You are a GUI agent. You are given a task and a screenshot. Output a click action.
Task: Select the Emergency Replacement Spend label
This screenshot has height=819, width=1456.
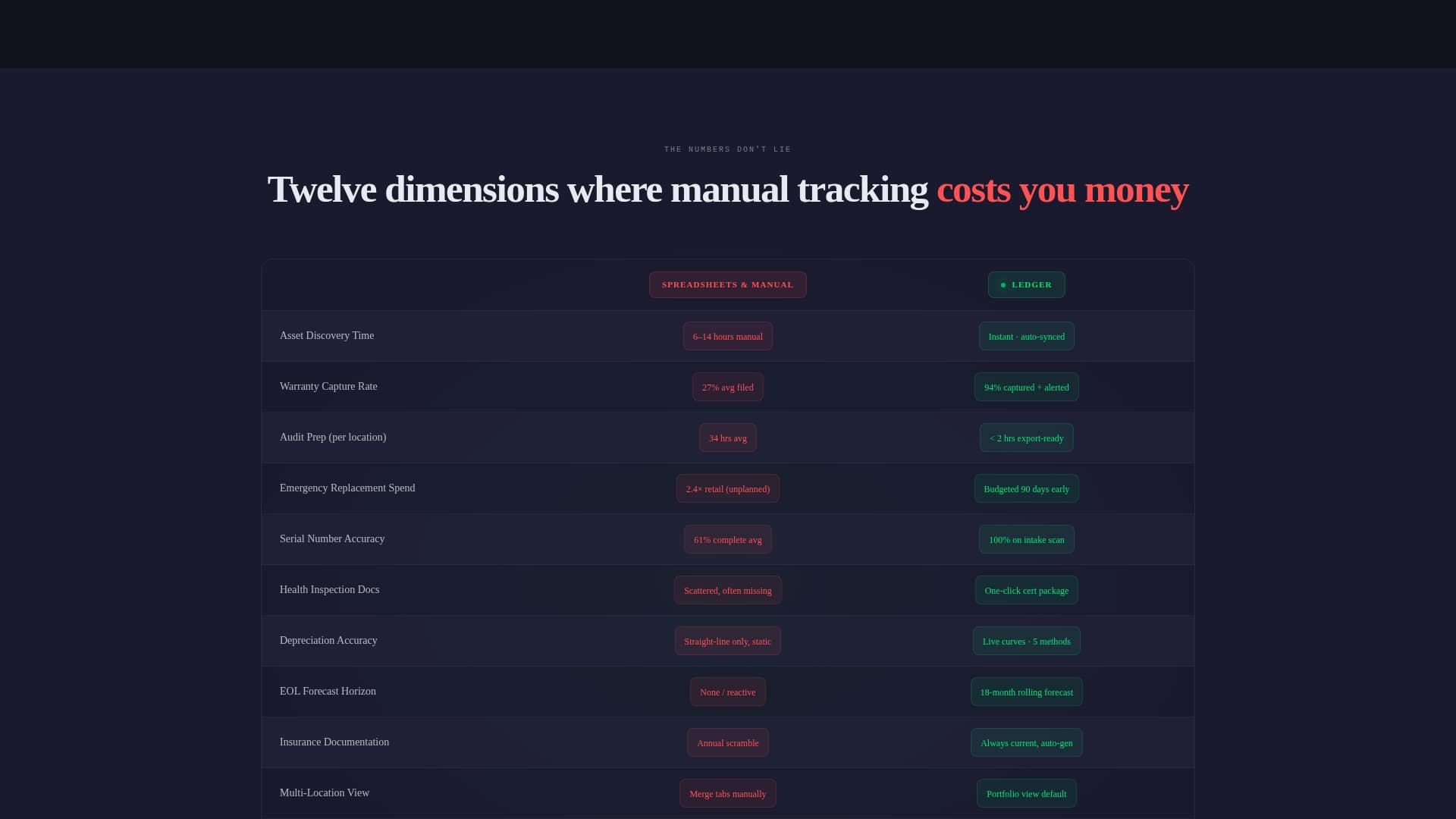point(347,488)
